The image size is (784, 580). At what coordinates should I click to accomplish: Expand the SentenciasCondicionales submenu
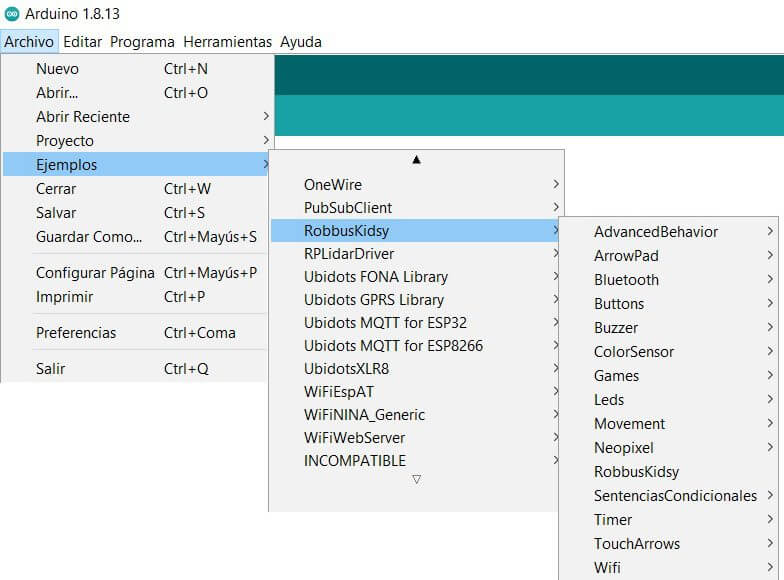point(675,496)
